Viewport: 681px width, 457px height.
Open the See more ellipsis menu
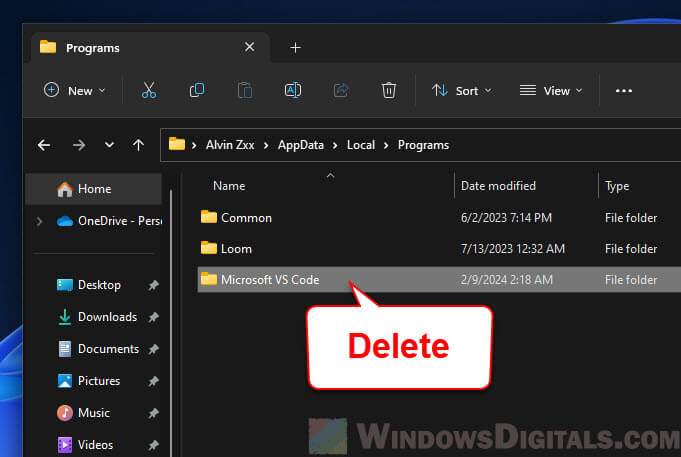624,91
